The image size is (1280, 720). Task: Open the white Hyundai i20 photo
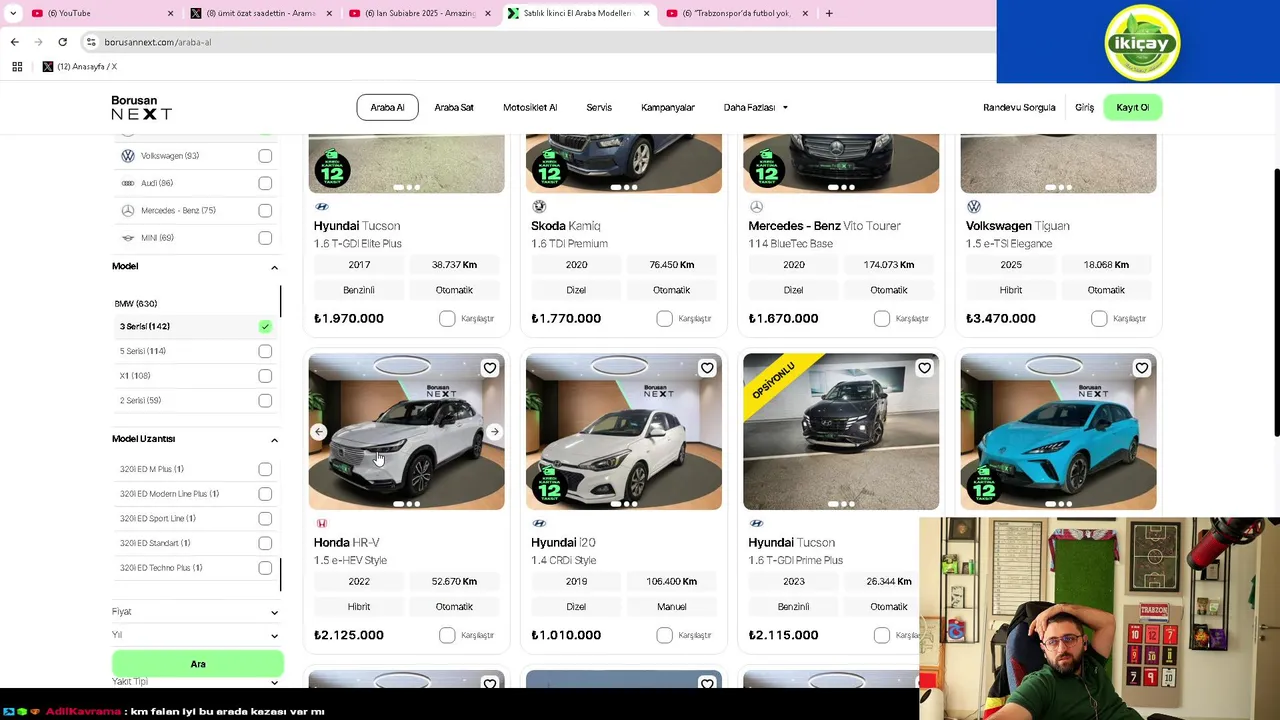(624, 432)
